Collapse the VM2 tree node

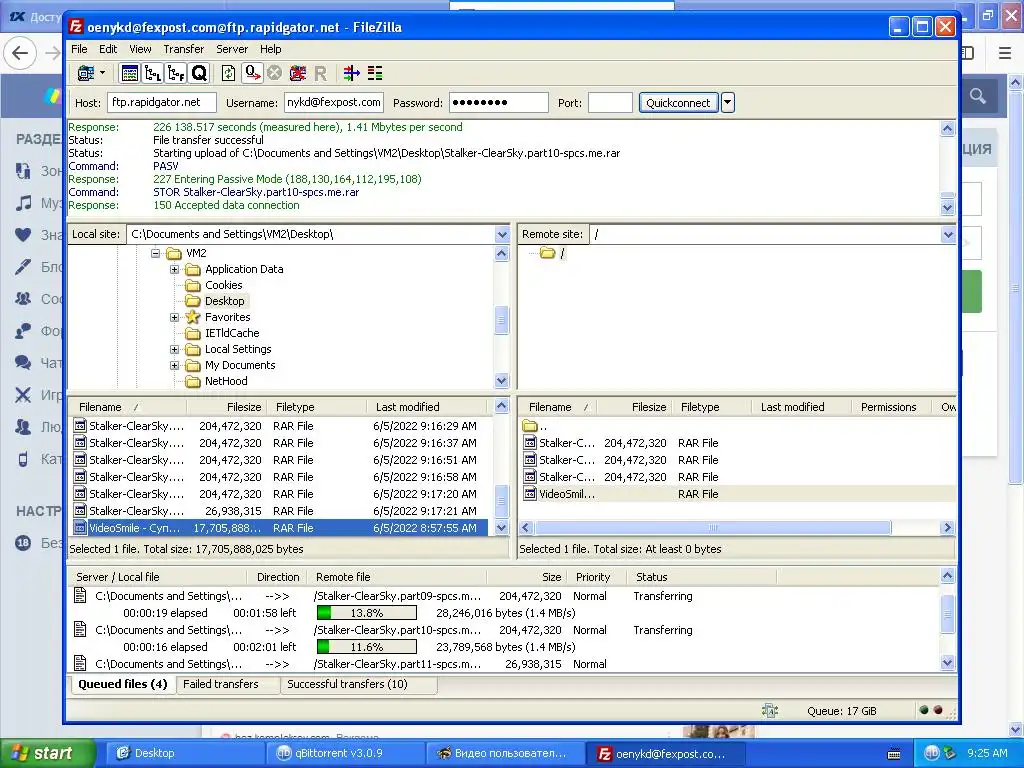point(155,253)
